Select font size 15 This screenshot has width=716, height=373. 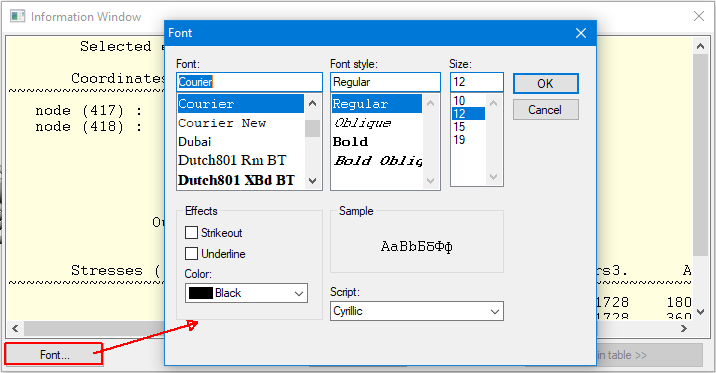click(468, 126)
